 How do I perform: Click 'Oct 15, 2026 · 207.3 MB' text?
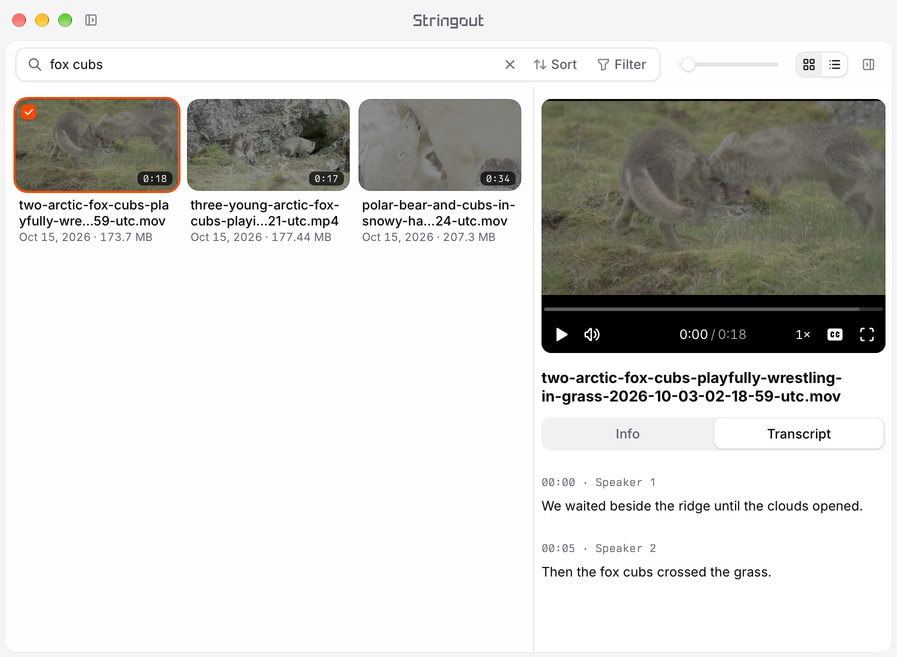pyautogui.click(x=428, y=237)
